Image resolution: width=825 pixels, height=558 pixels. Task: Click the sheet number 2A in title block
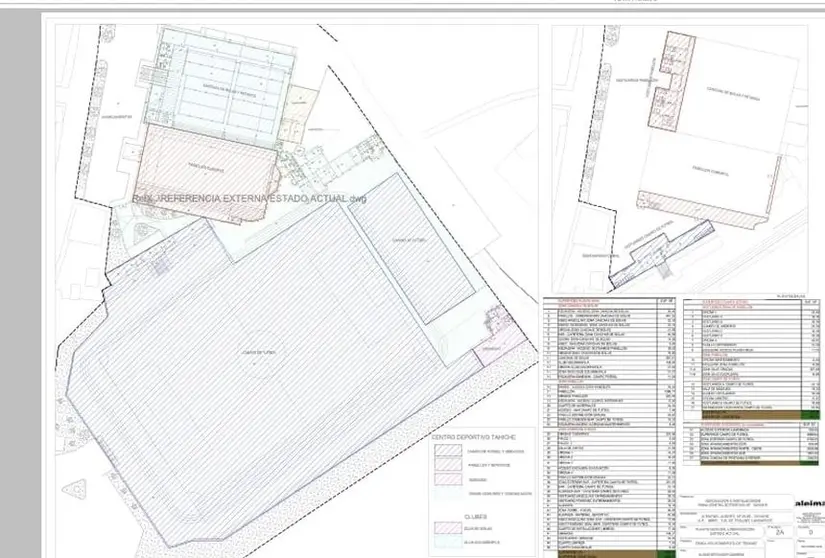779,533
